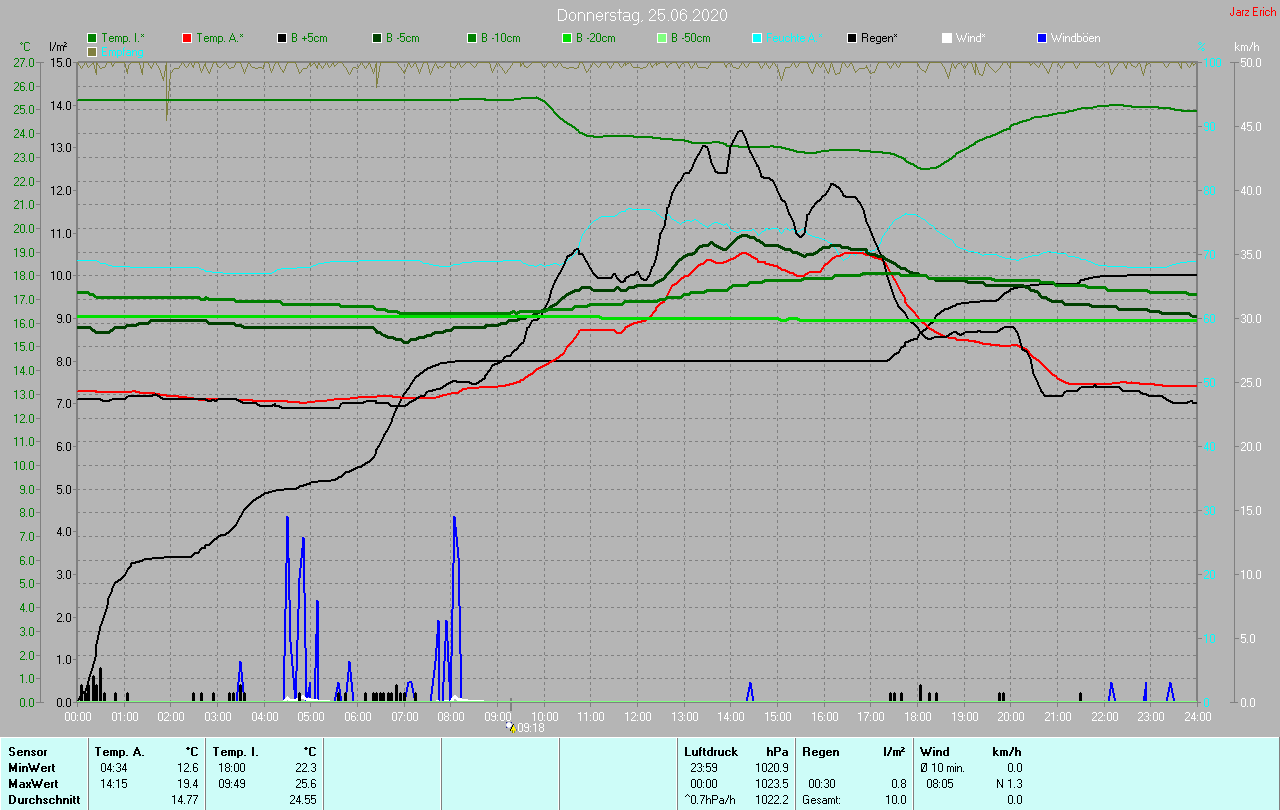Click the red Temp. A. legend swatch
Screen dimensions: 1280x810
187,38
